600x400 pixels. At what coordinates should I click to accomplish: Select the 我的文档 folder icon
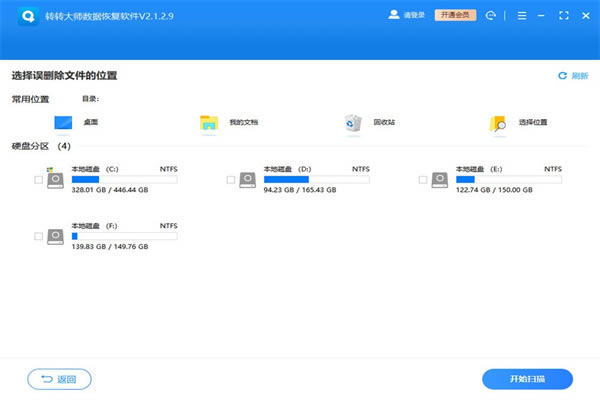click(x=209, y=123)
